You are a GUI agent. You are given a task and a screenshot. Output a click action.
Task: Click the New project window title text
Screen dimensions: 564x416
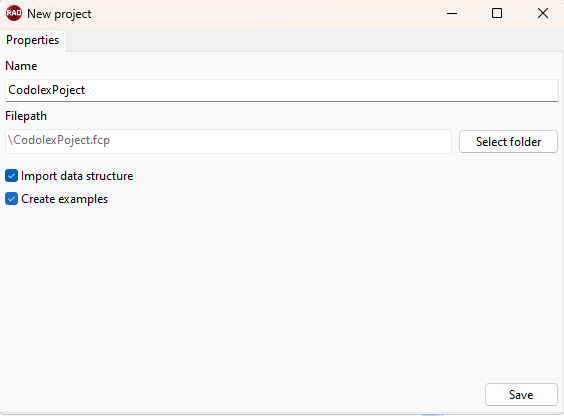pyautogui.click(x=59, y=14)
